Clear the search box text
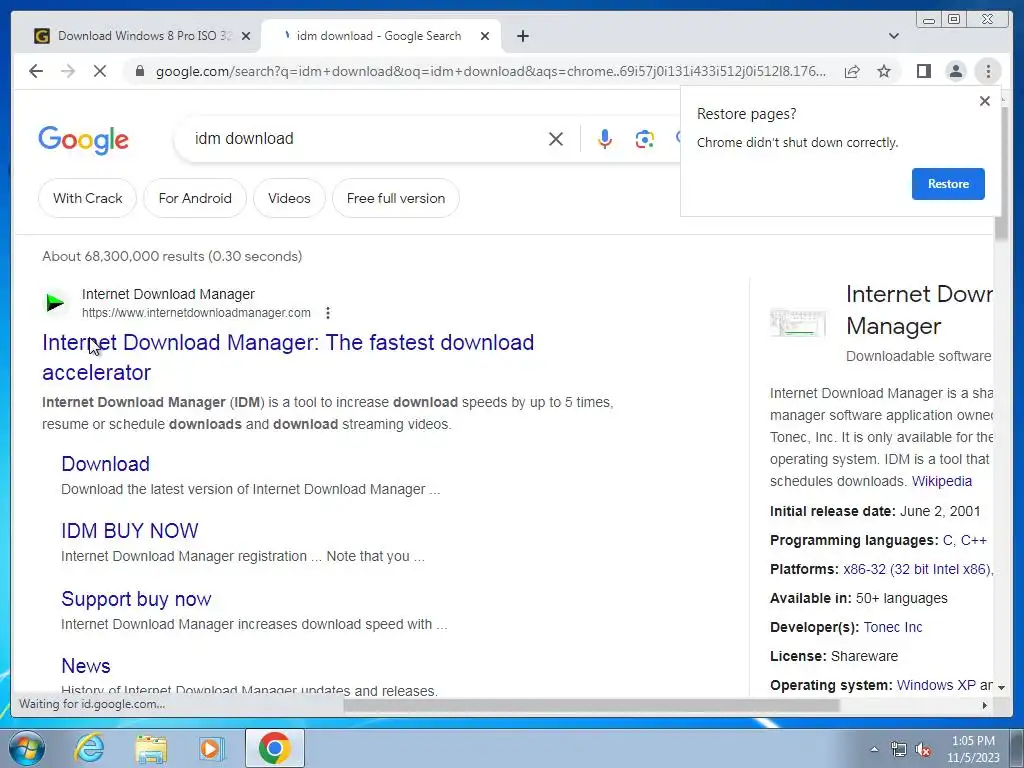The image size is (1024, 768). [556, 138]
